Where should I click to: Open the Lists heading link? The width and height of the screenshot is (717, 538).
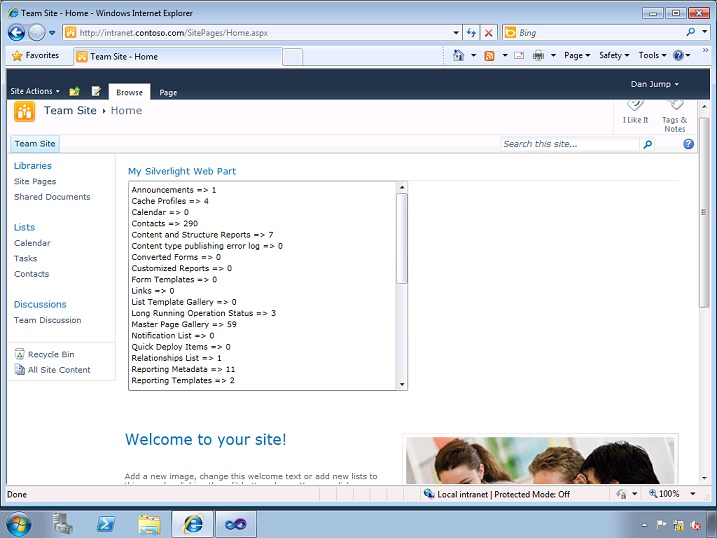pyautogui.click(x=24, y=227)
